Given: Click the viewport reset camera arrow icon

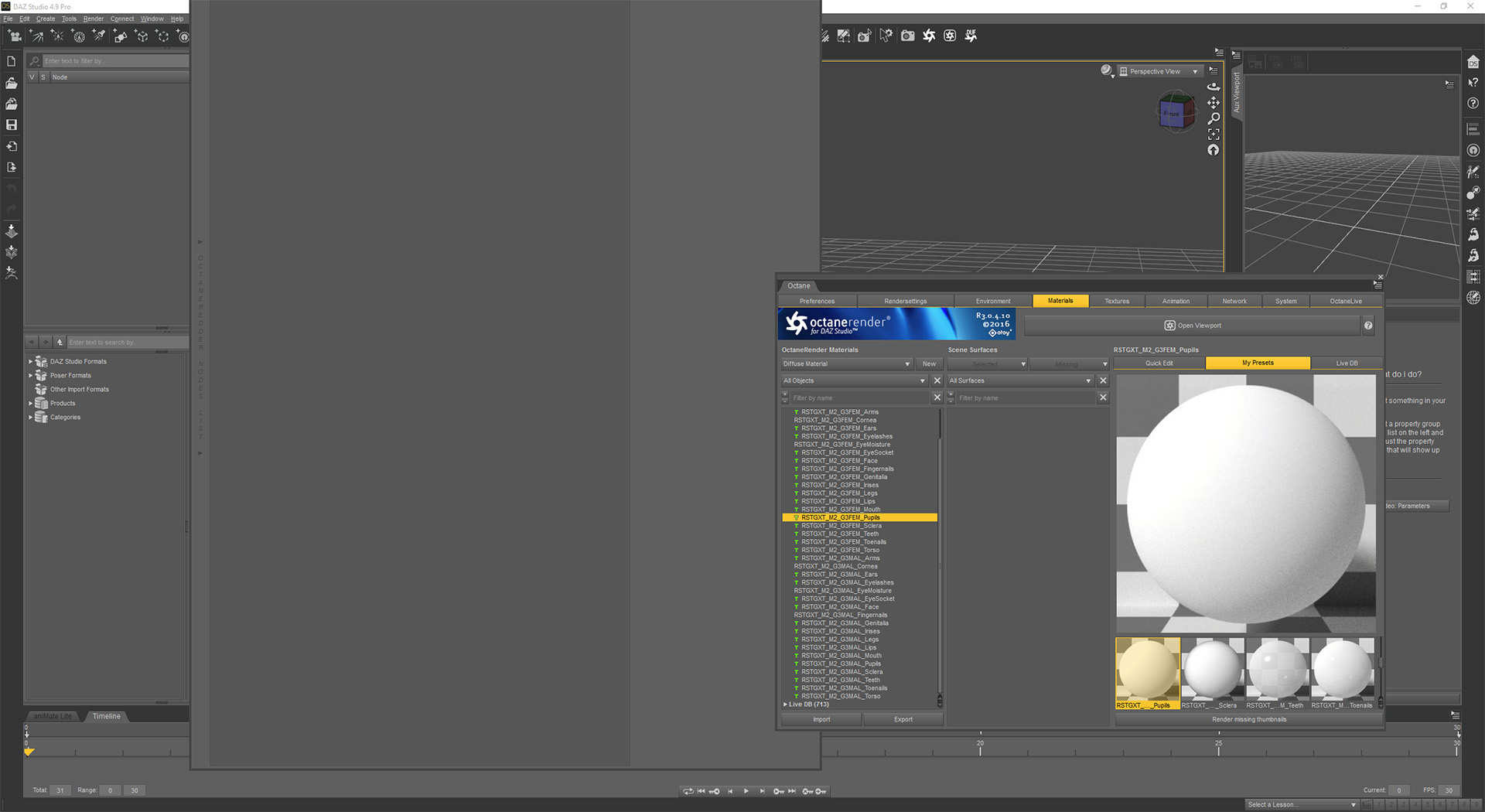Looking at the screenshot, I should tap(1214, 150).
